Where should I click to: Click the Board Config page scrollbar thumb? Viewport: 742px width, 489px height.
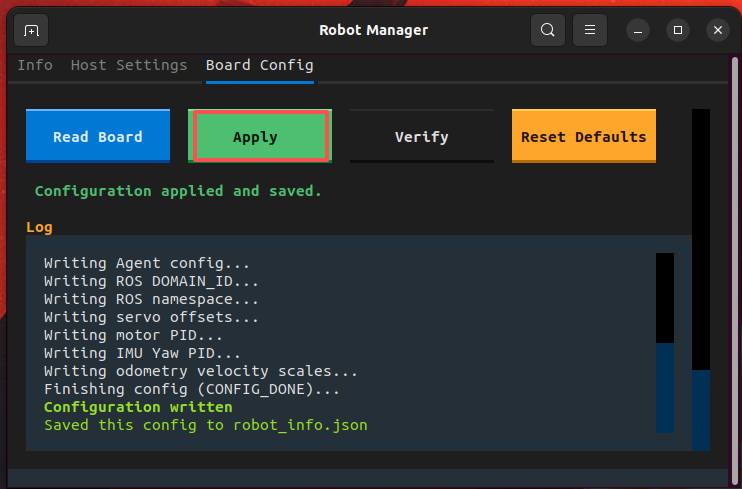[x=701, y=410]
